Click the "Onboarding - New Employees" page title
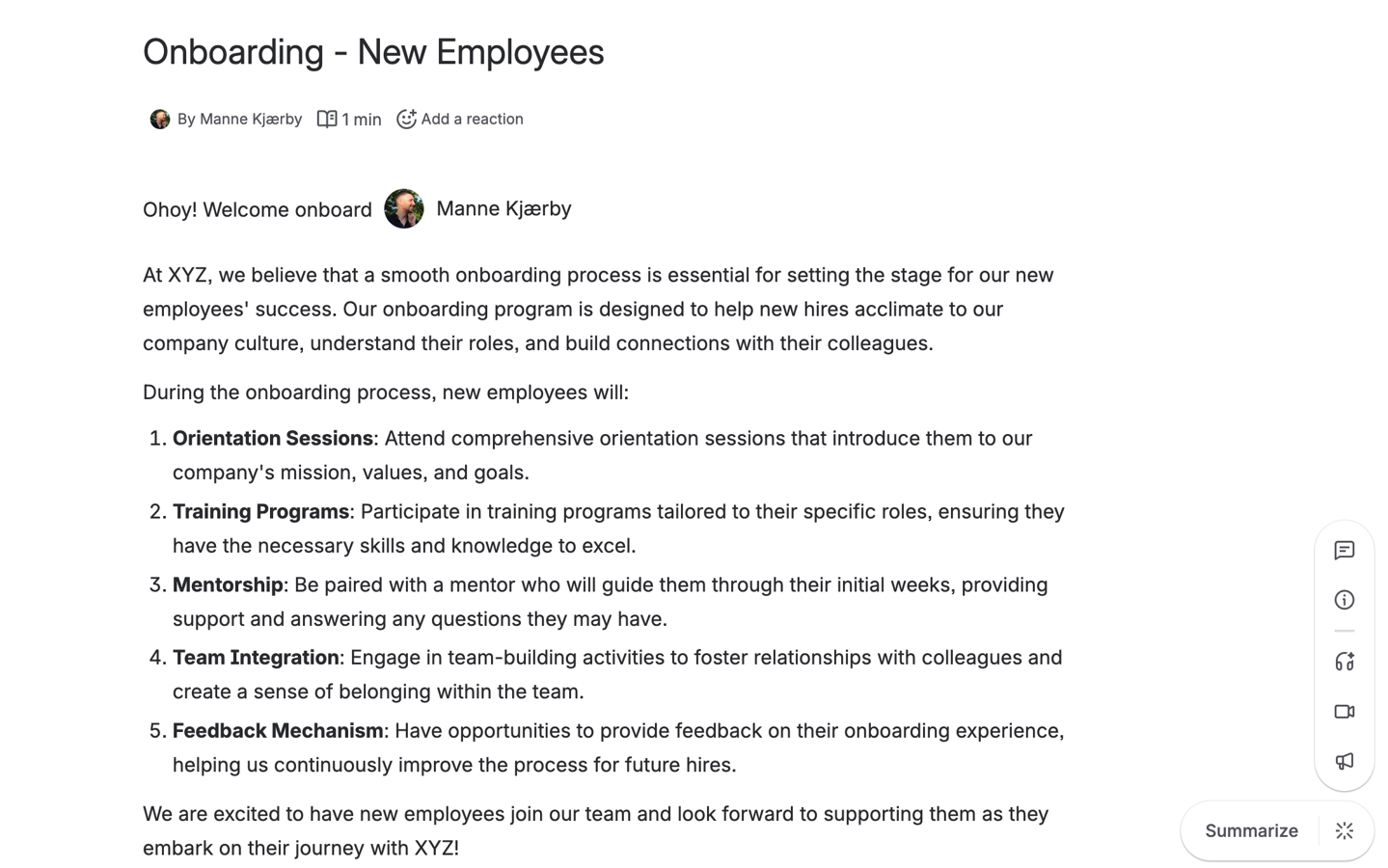This screenshot has height=868, width=1388. [x=373, y=52]
